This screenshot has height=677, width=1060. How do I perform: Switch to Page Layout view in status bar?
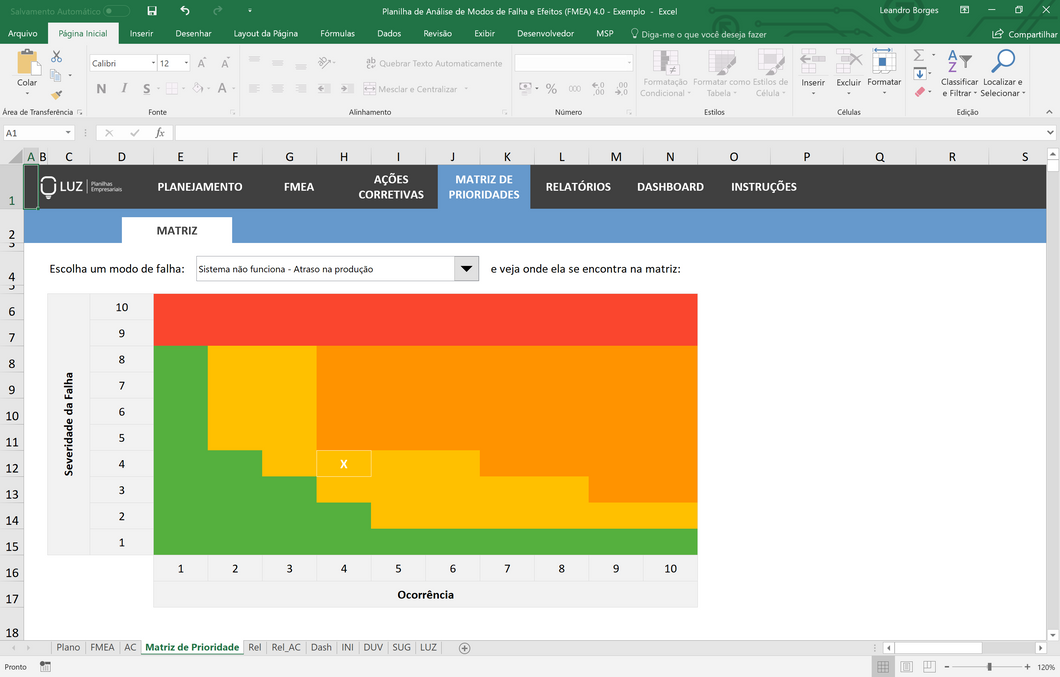point(906,667)
